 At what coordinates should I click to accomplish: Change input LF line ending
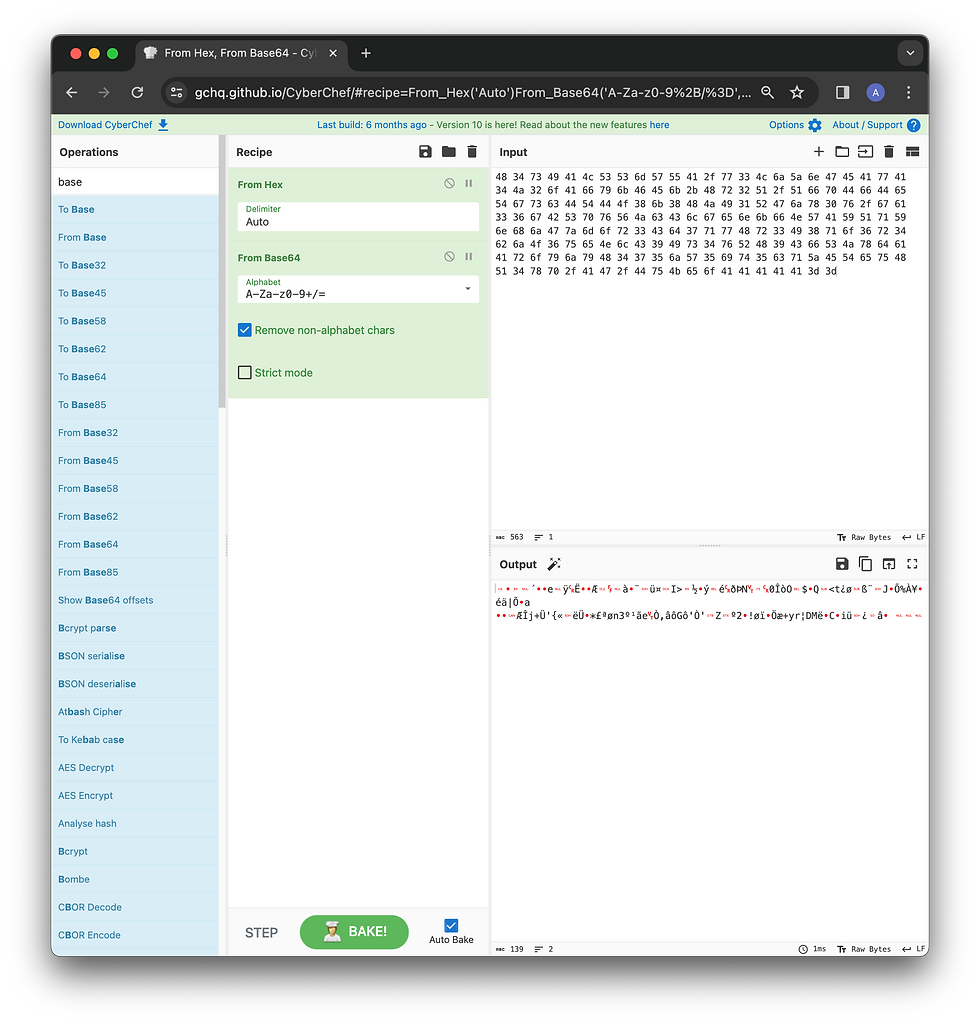[913, 537]
